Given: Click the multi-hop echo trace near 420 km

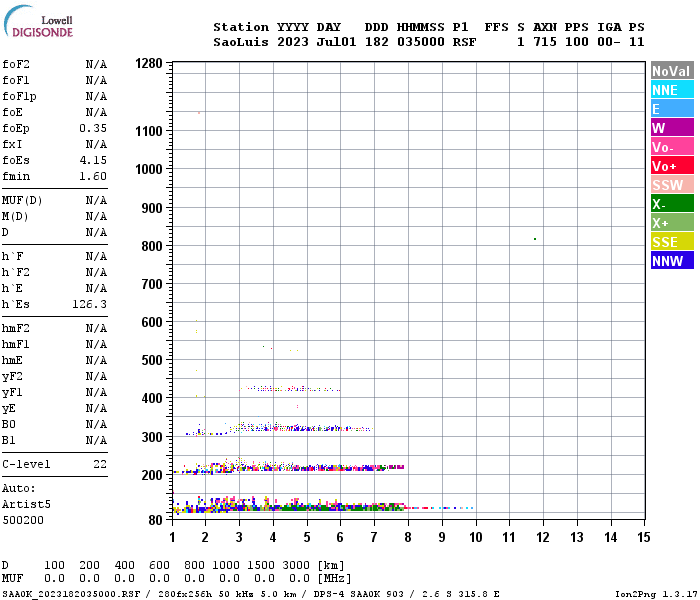Looking at the screenshot, I should (290, 389).
